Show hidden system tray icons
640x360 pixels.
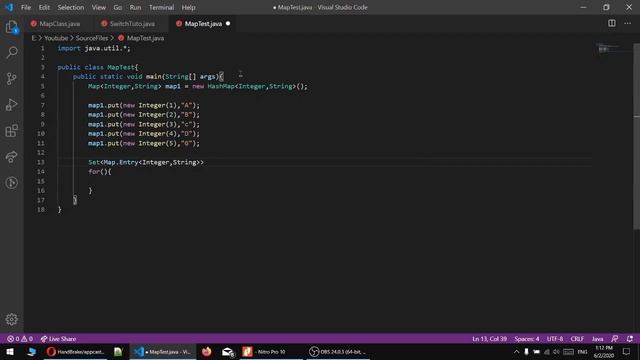(x=516, y=351)
